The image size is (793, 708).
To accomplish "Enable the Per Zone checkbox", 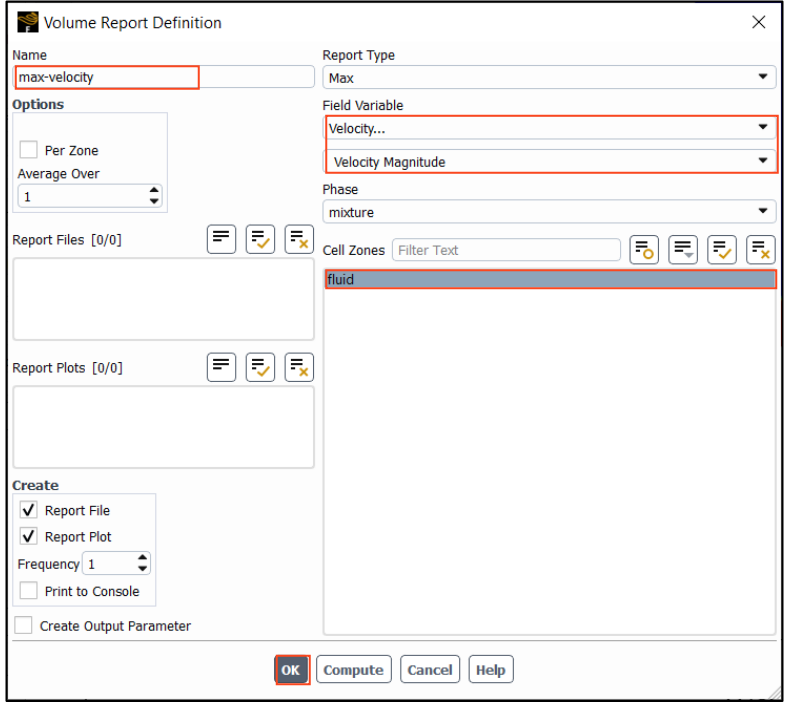I will [x=29, y=150].
